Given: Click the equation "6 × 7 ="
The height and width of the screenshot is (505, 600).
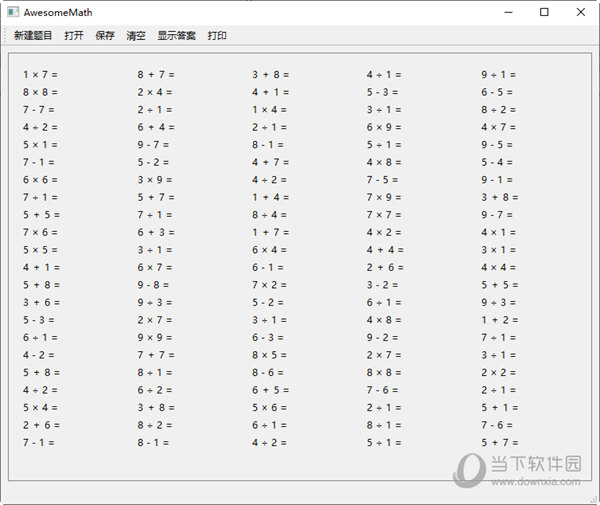Looking at the screenshot, I should point(155,267).
